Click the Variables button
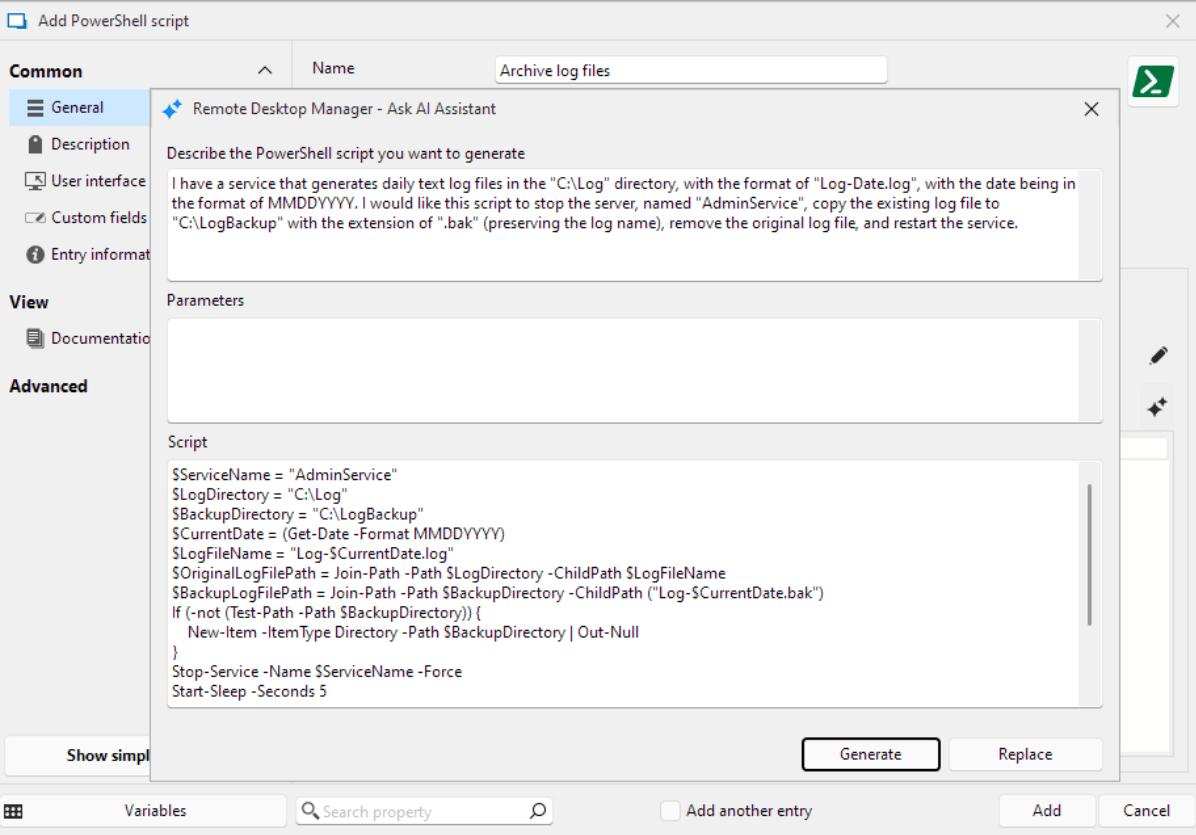The image size is (1196, 835). pos(155,811)
